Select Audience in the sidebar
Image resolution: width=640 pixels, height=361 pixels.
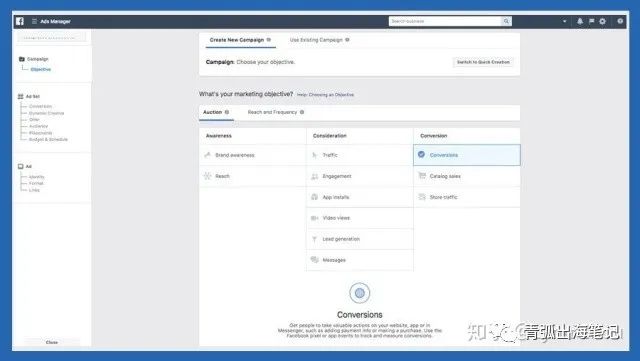coord(38,126)
